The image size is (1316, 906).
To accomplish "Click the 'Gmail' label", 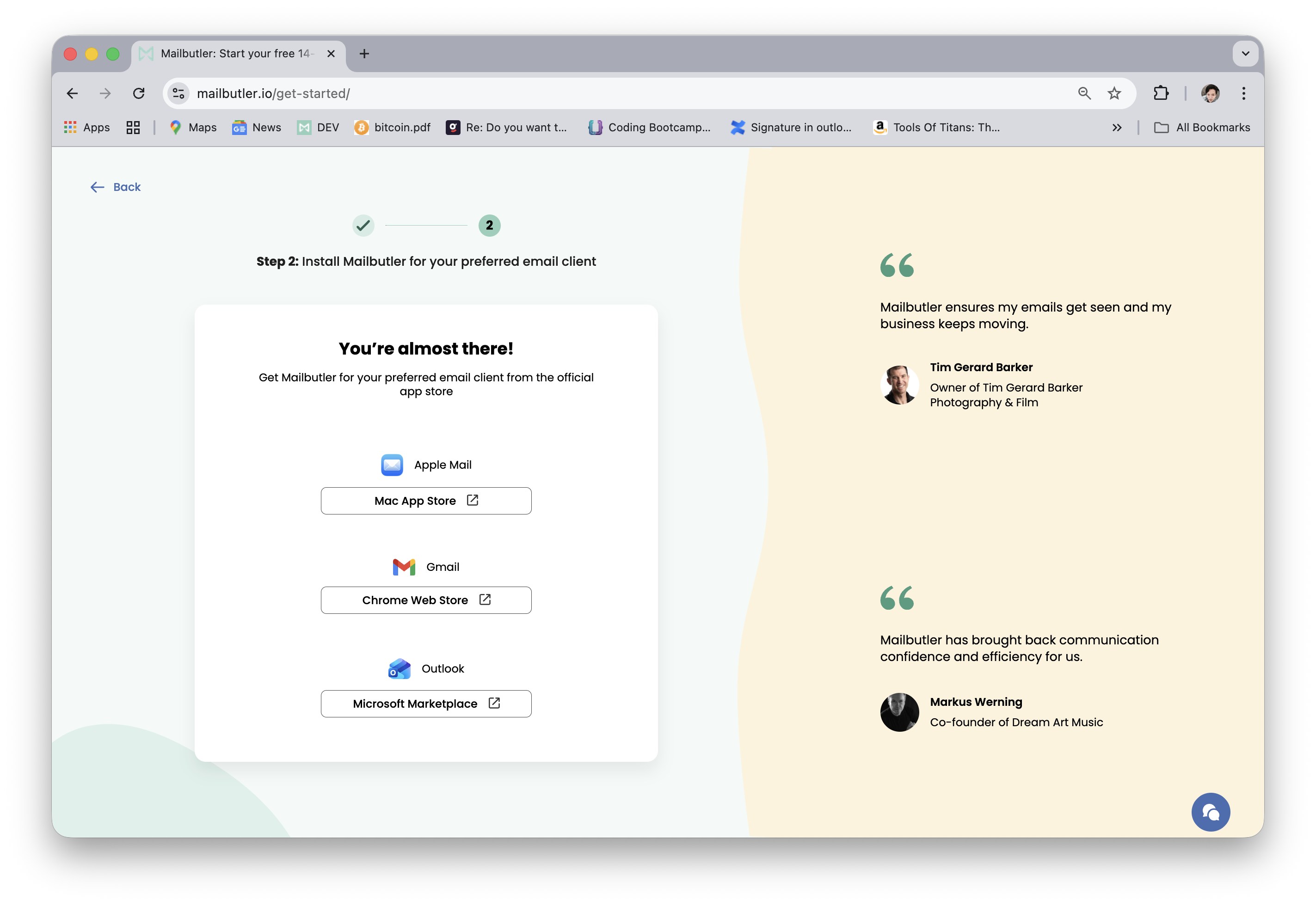I will 443,567.
